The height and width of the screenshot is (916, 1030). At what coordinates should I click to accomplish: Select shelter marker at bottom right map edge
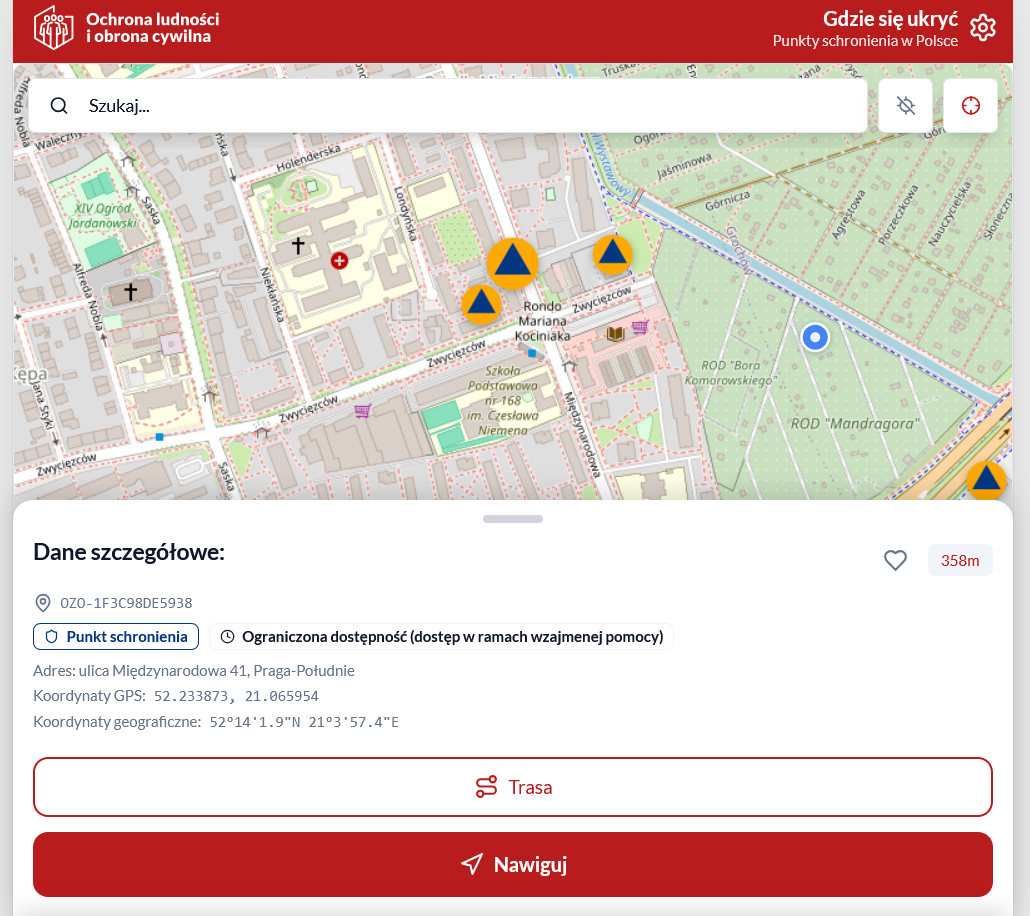click(x=986, y=480)
